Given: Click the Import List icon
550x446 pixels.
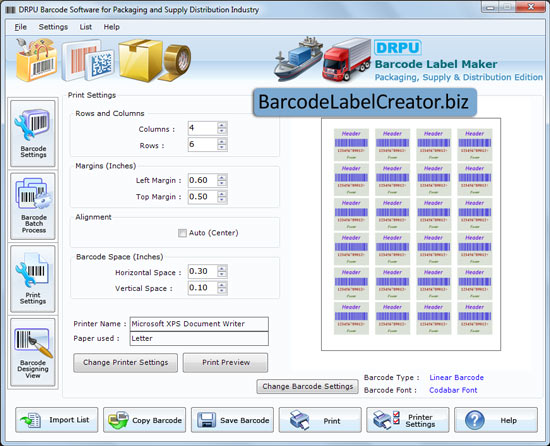Looking at the screenshot, I should 31,420.
